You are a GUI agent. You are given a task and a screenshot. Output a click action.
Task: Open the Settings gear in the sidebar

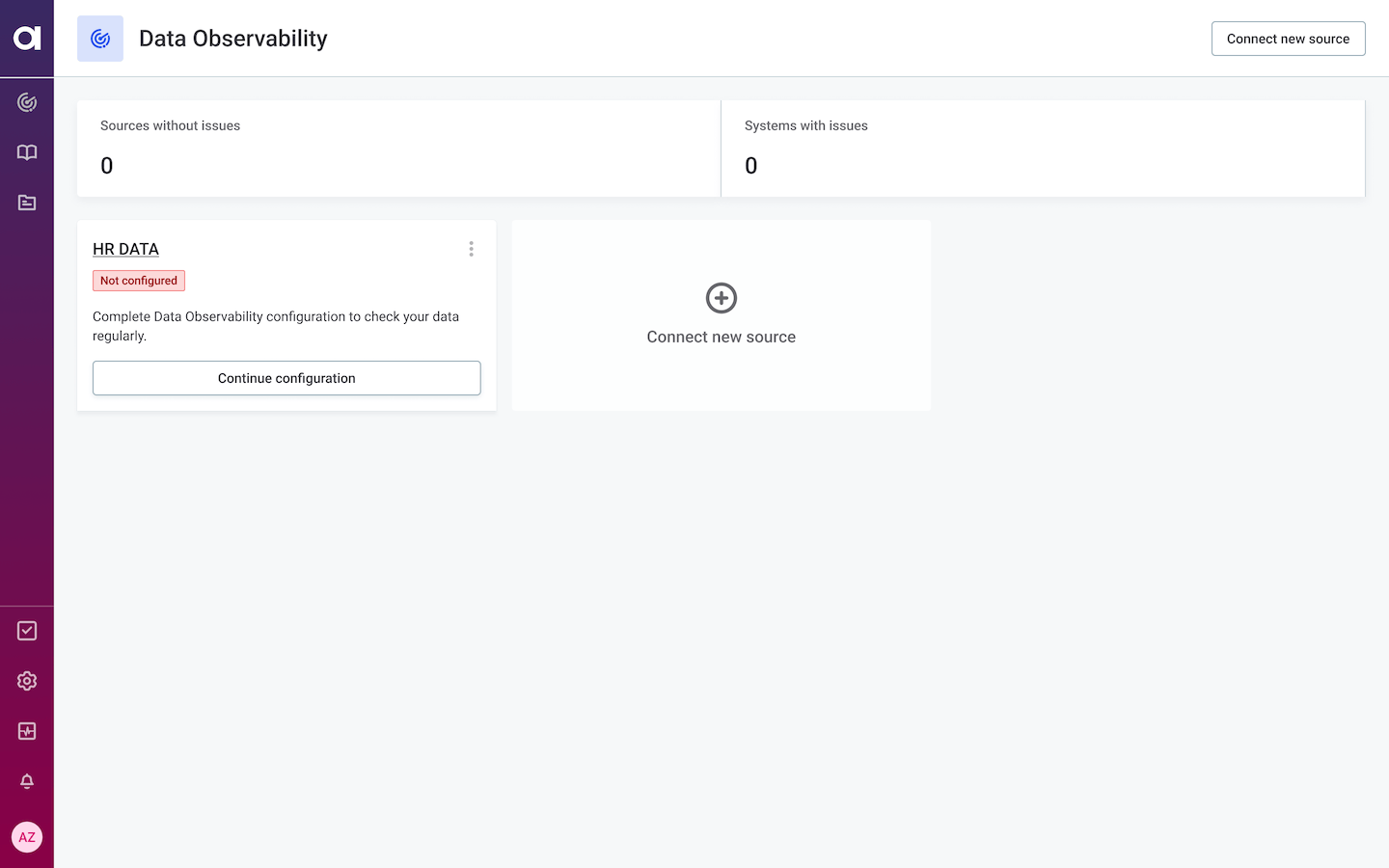coord(27,681)
